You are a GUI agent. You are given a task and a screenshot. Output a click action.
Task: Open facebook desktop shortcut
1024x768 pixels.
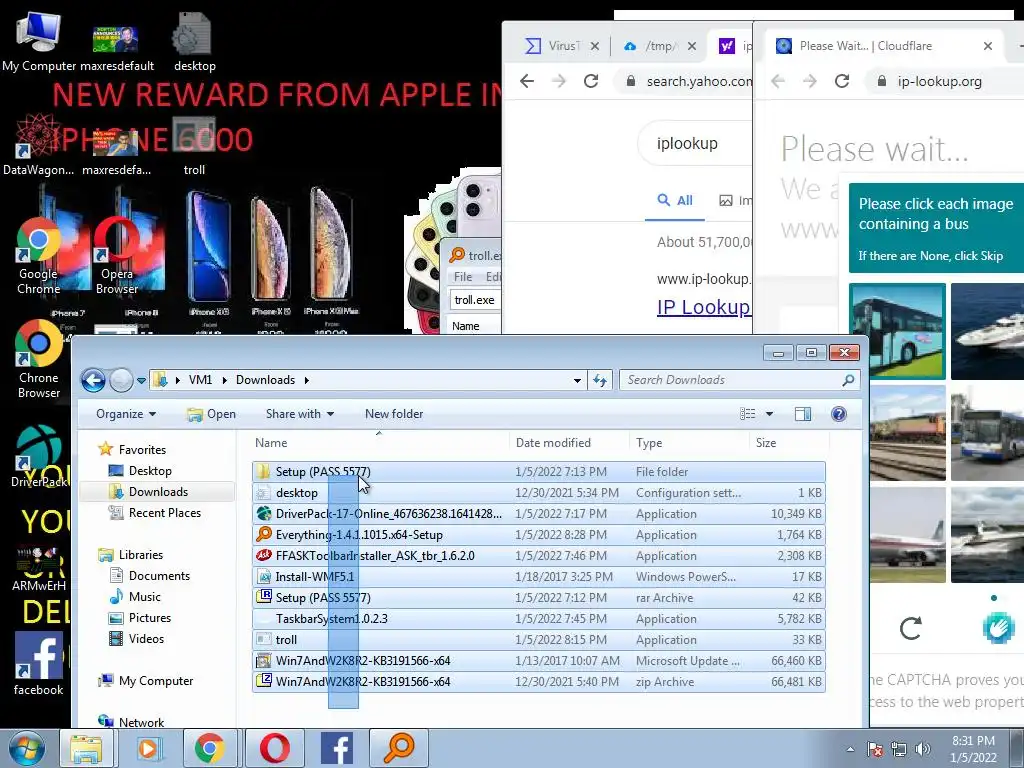39,664
